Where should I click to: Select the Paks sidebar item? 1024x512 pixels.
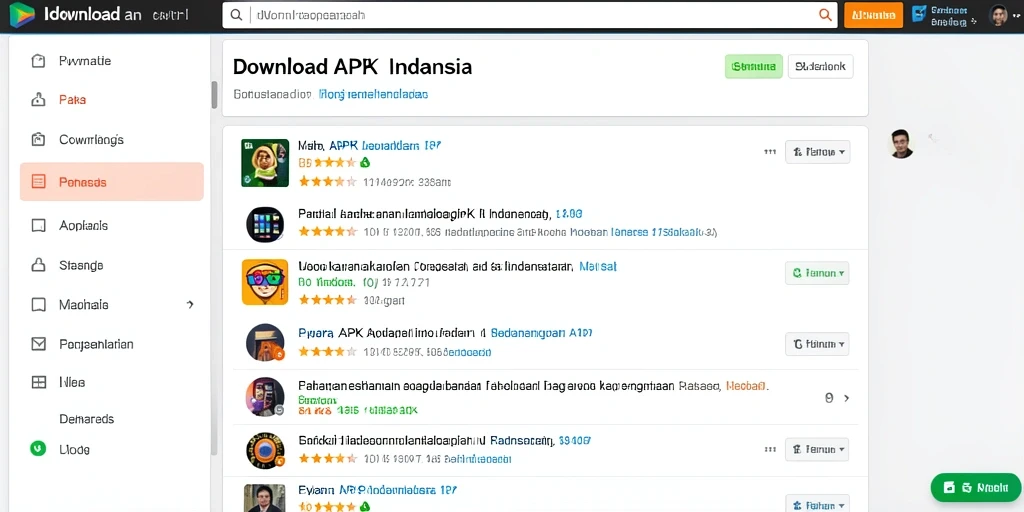pos(72,100)
